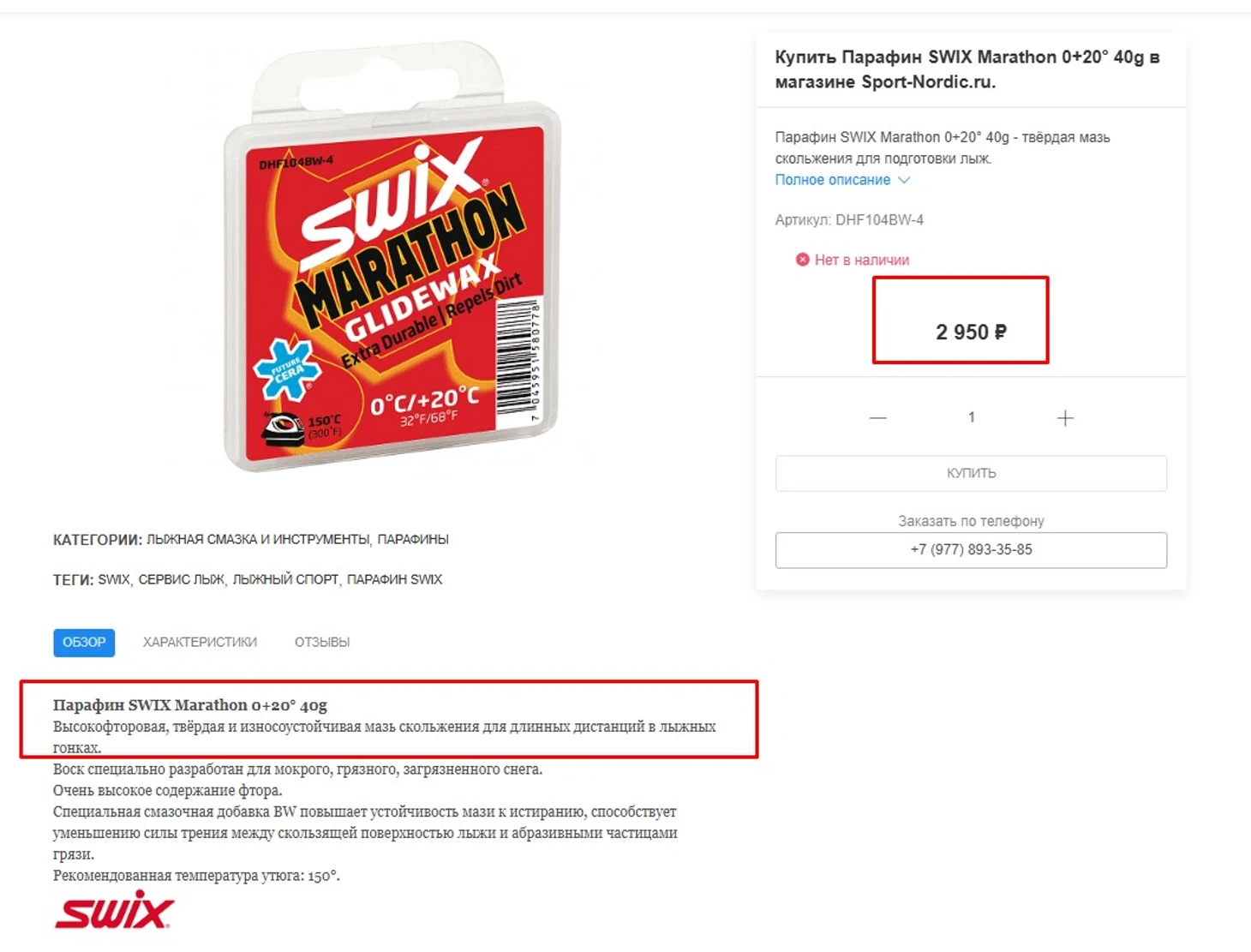The width and height of the screenshot is (1251, 952).
Task: Open the Лыжный спорт tag
Action: [285, 580]
